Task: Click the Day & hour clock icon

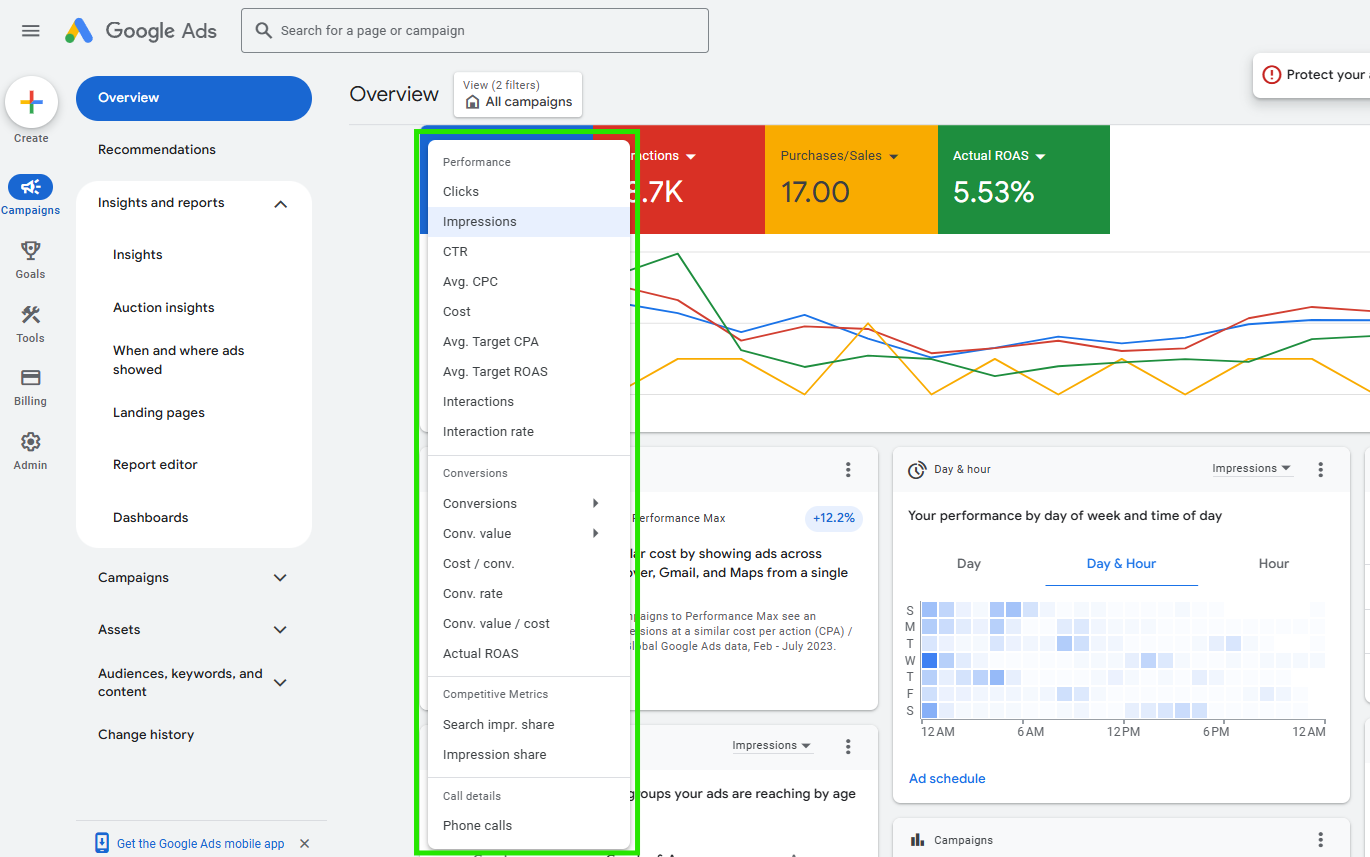Action: coord(916,470)
